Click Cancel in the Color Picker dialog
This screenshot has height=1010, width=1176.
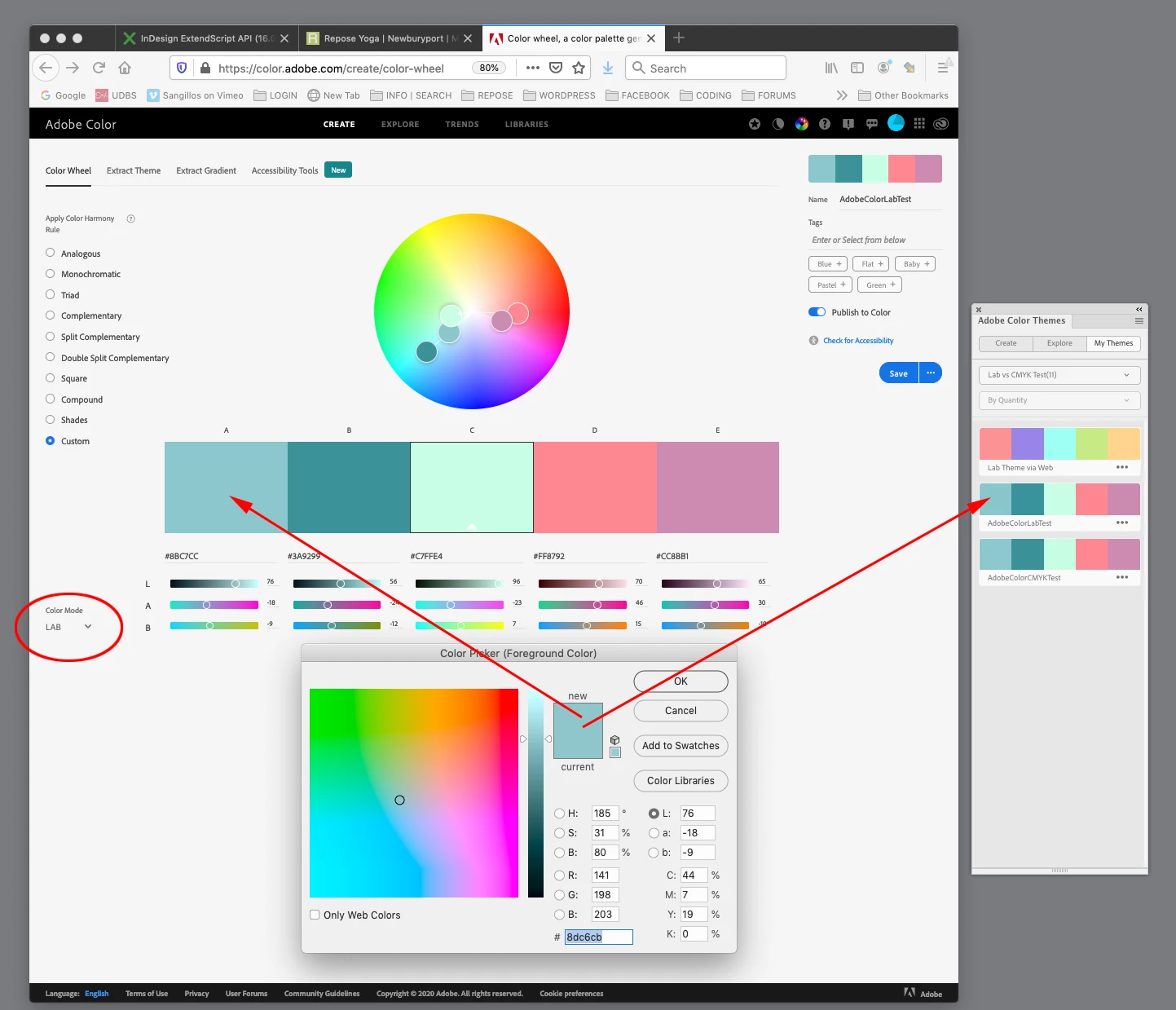tap(680, 711)
